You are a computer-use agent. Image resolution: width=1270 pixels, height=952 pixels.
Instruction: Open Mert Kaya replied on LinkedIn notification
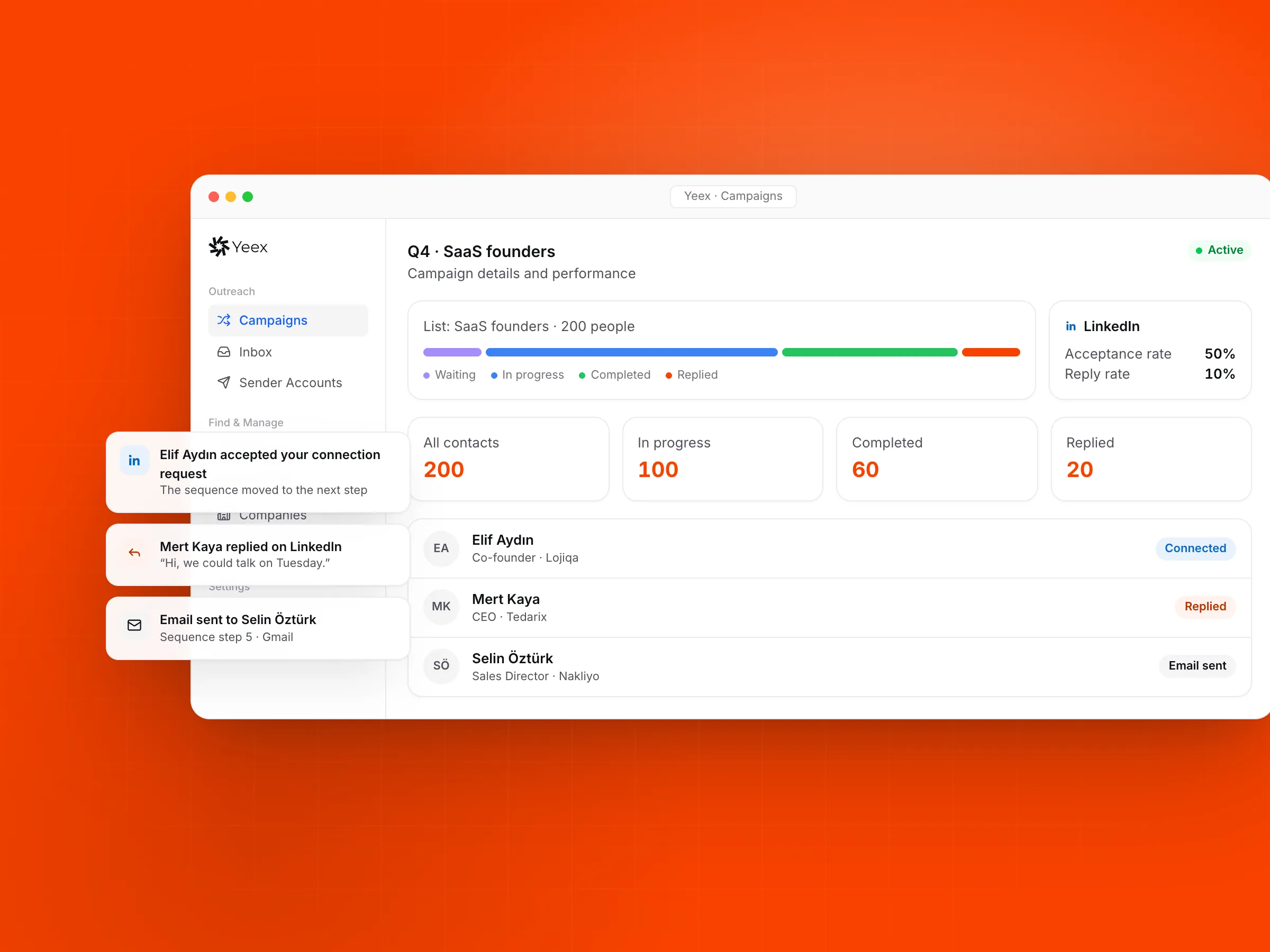(x=258, y=554)
